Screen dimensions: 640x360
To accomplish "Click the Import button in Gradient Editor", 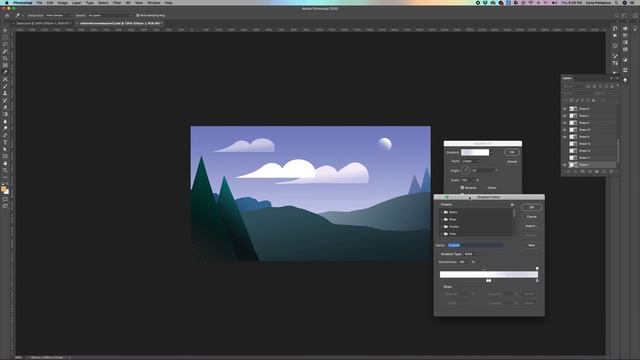I will [x=531, y=226].
